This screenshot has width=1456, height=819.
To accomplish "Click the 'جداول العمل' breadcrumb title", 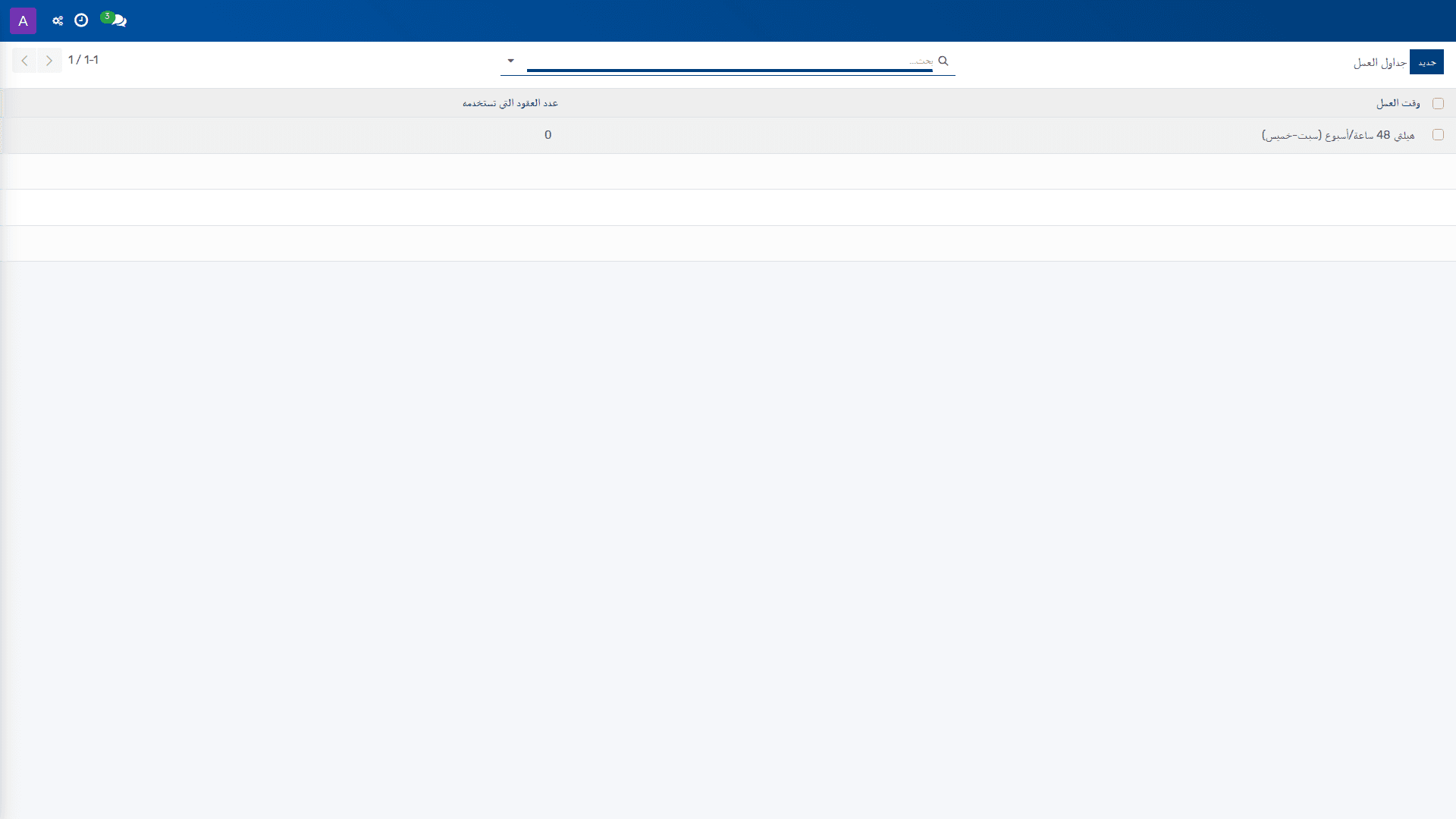I will tap(1380, 62).
